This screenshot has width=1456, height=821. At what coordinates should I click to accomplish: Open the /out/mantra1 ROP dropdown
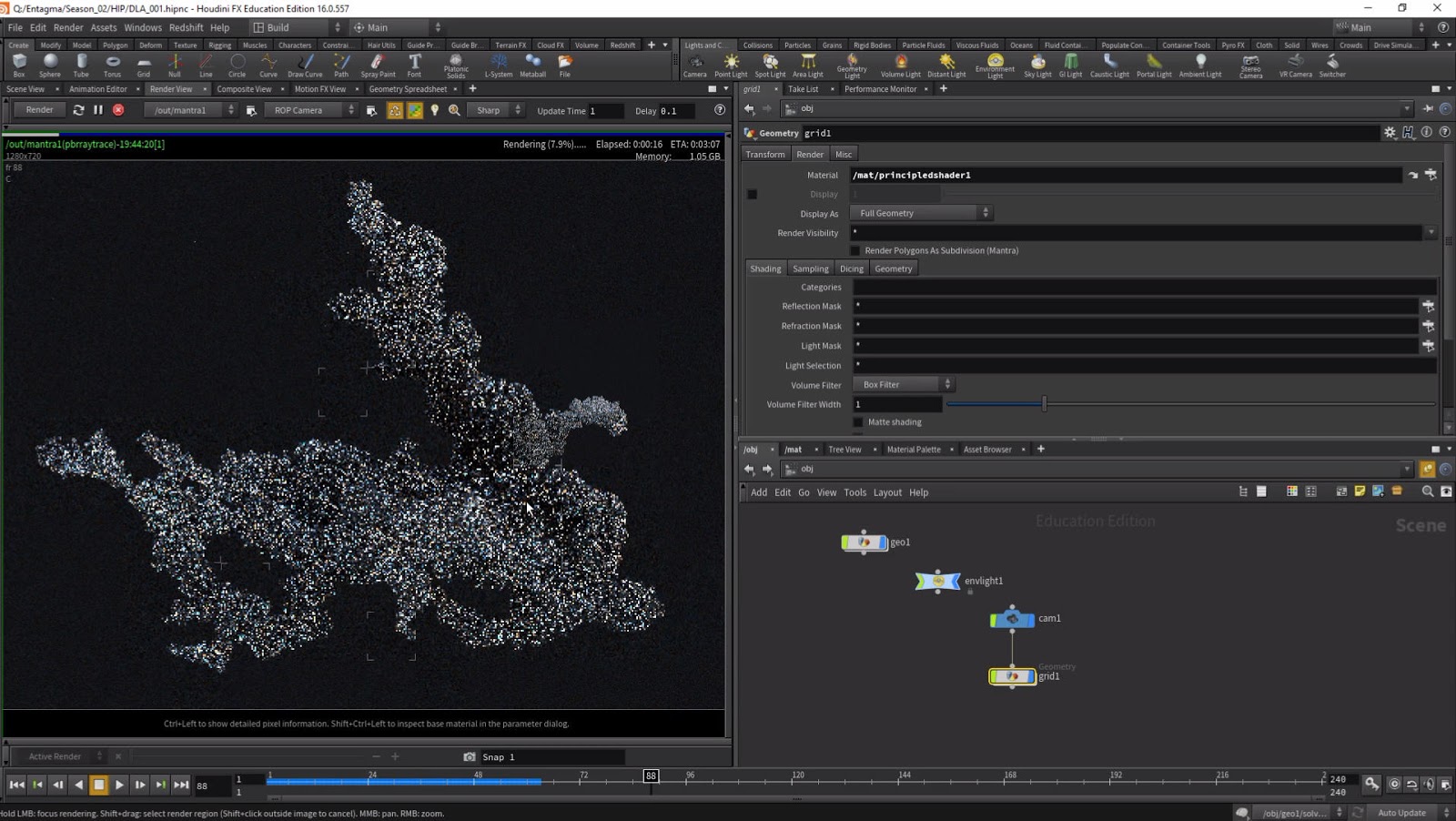190,110
